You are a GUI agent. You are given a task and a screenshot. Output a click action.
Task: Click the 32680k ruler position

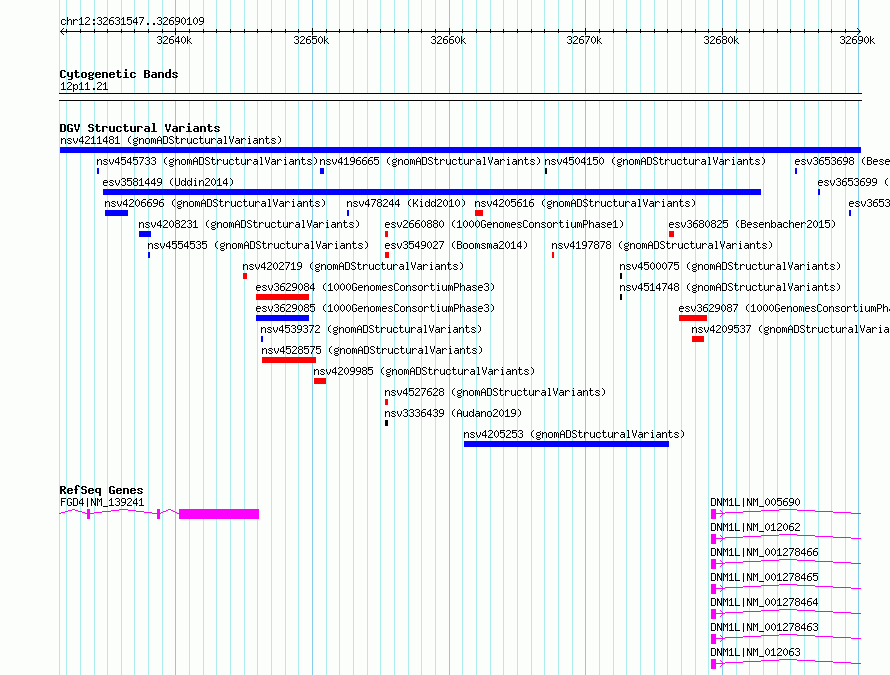[x=721, y=40]
